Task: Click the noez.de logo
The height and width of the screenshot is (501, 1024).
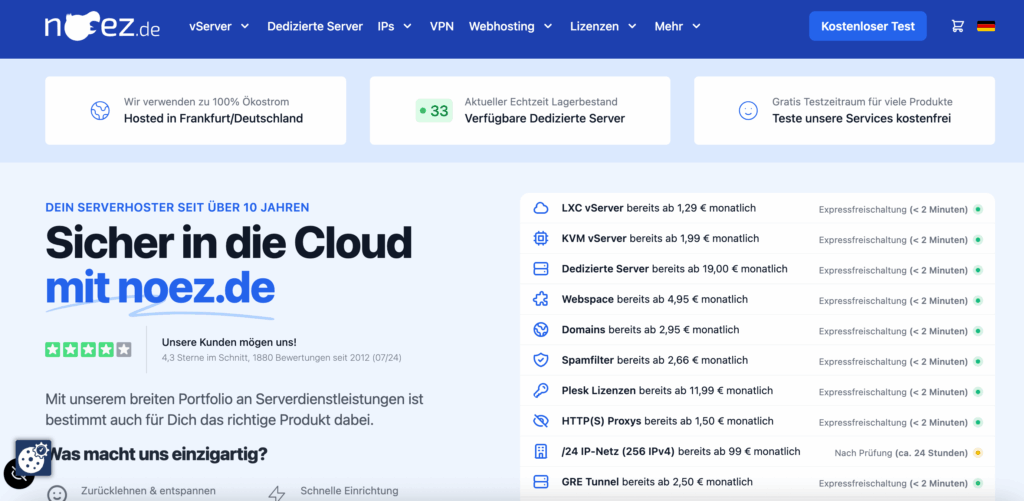Action: tap(103, 27)
